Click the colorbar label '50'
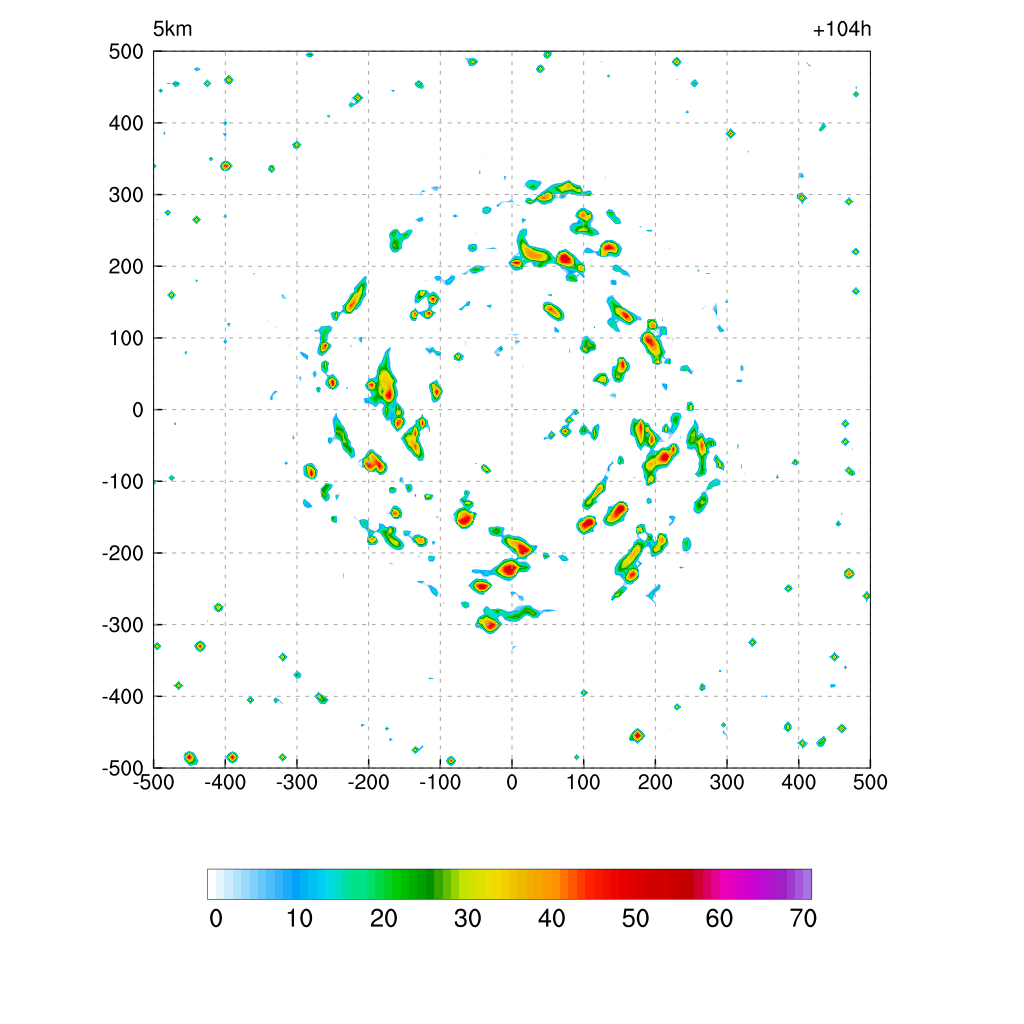Viewport: 1024px width, 1024px height. [x=635, y=919]
